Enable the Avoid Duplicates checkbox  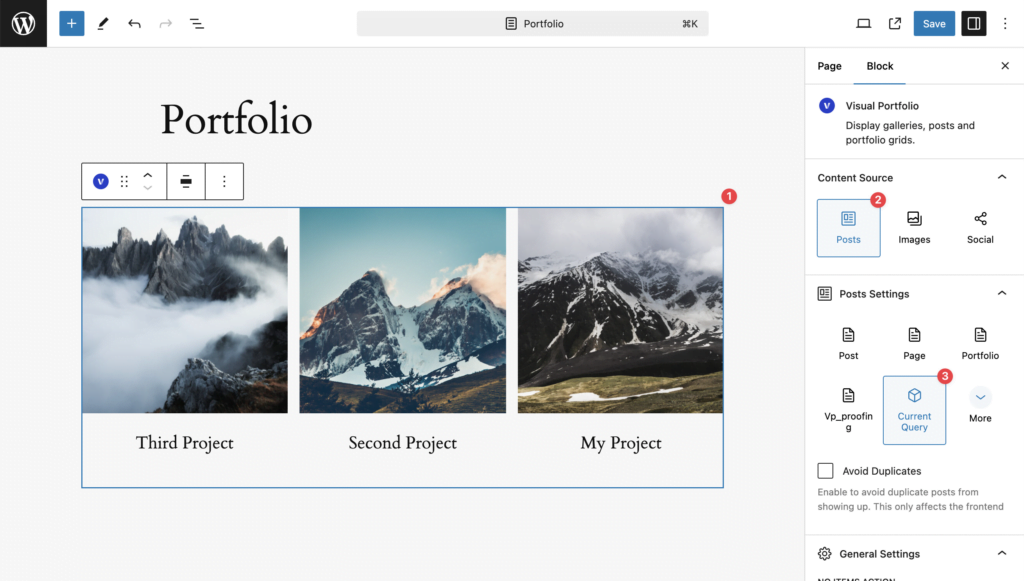825,471
